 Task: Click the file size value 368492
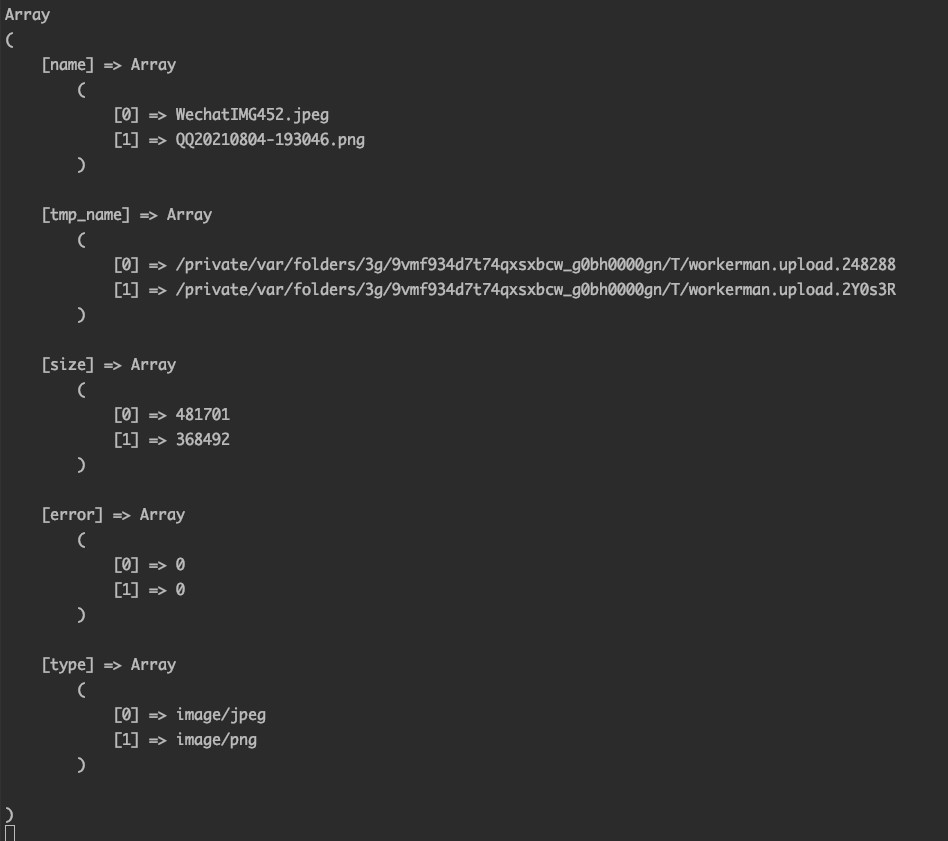(x=203, y=440)
